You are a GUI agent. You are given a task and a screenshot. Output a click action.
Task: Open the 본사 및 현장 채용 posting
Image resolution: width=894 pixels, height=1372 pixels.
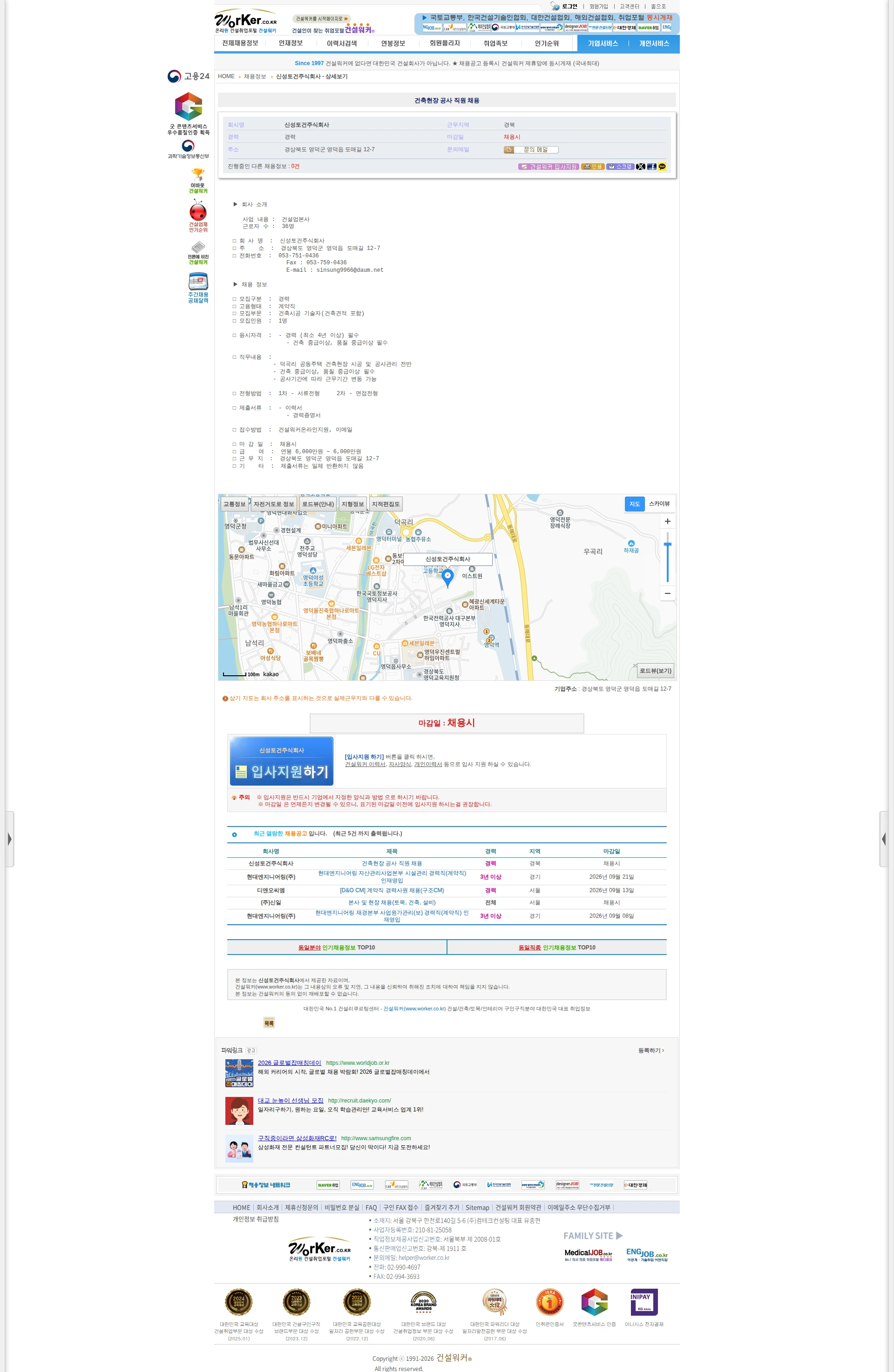[392, 902]
